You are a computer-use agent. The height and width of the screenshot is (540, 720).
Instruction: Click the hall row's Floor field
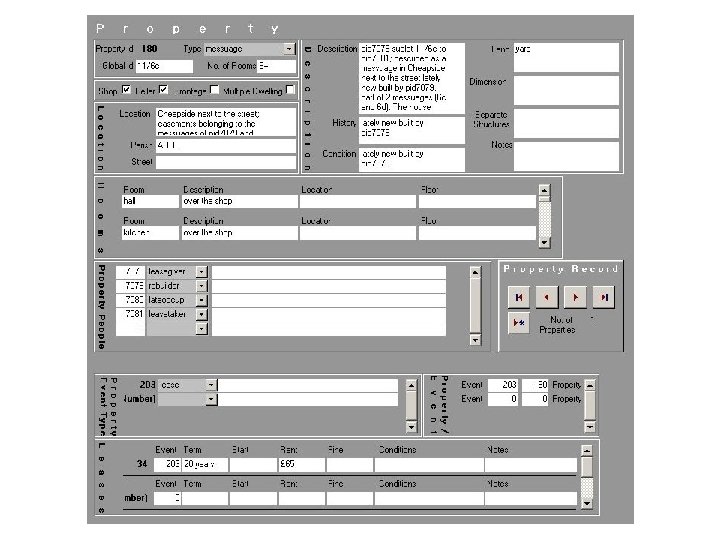(477, 201)
